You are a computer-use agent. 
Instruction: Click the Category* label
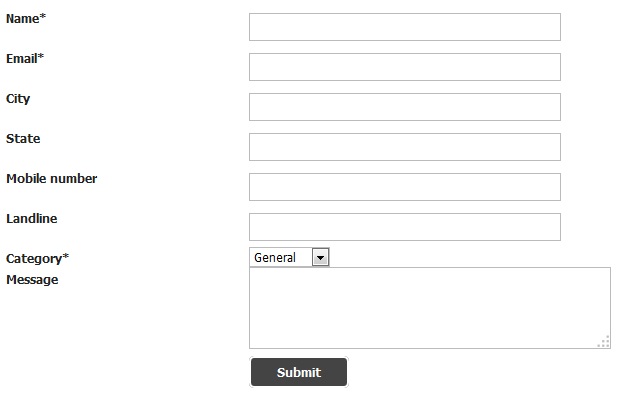38,259
